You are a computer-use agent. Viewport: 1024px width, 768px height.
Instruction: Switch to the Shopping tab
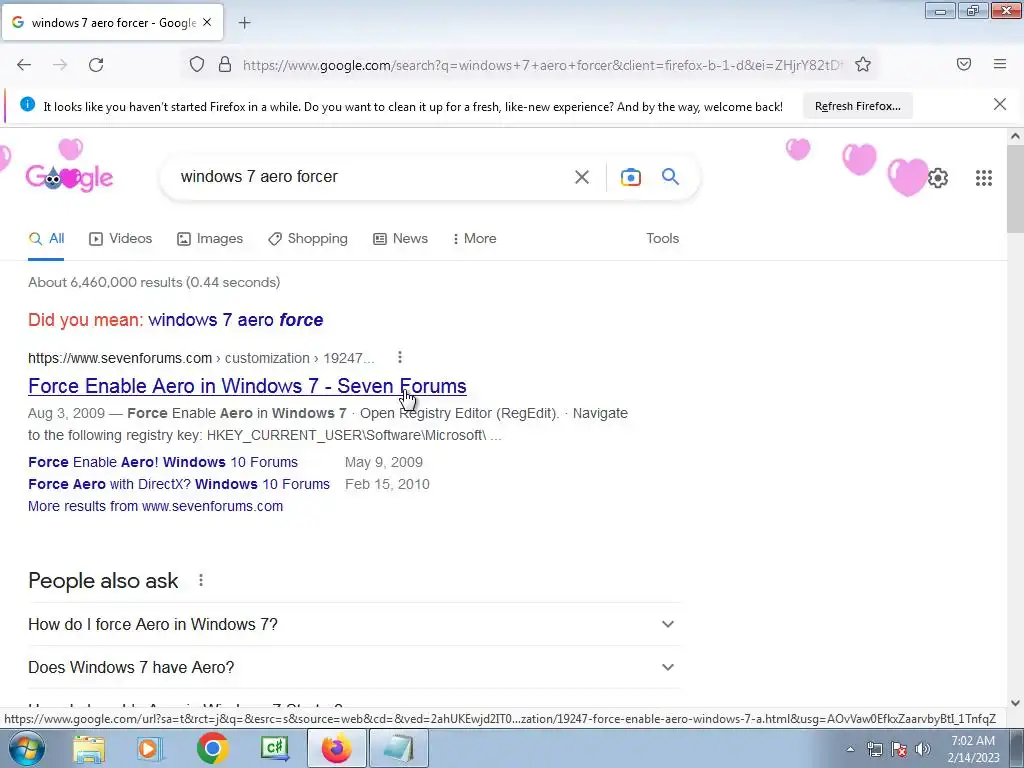pos(308,239)
